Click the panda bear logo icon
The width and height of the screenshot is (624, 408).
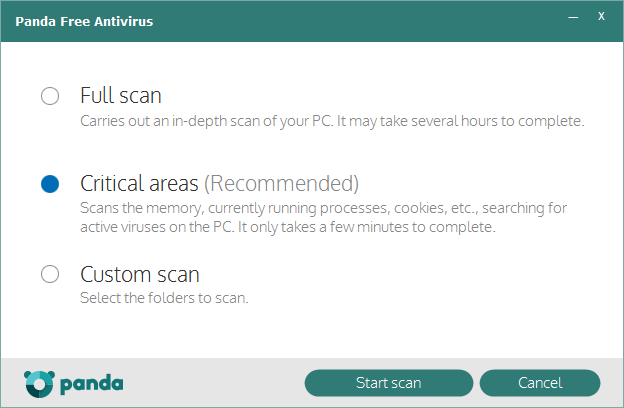tap(39, 384)
